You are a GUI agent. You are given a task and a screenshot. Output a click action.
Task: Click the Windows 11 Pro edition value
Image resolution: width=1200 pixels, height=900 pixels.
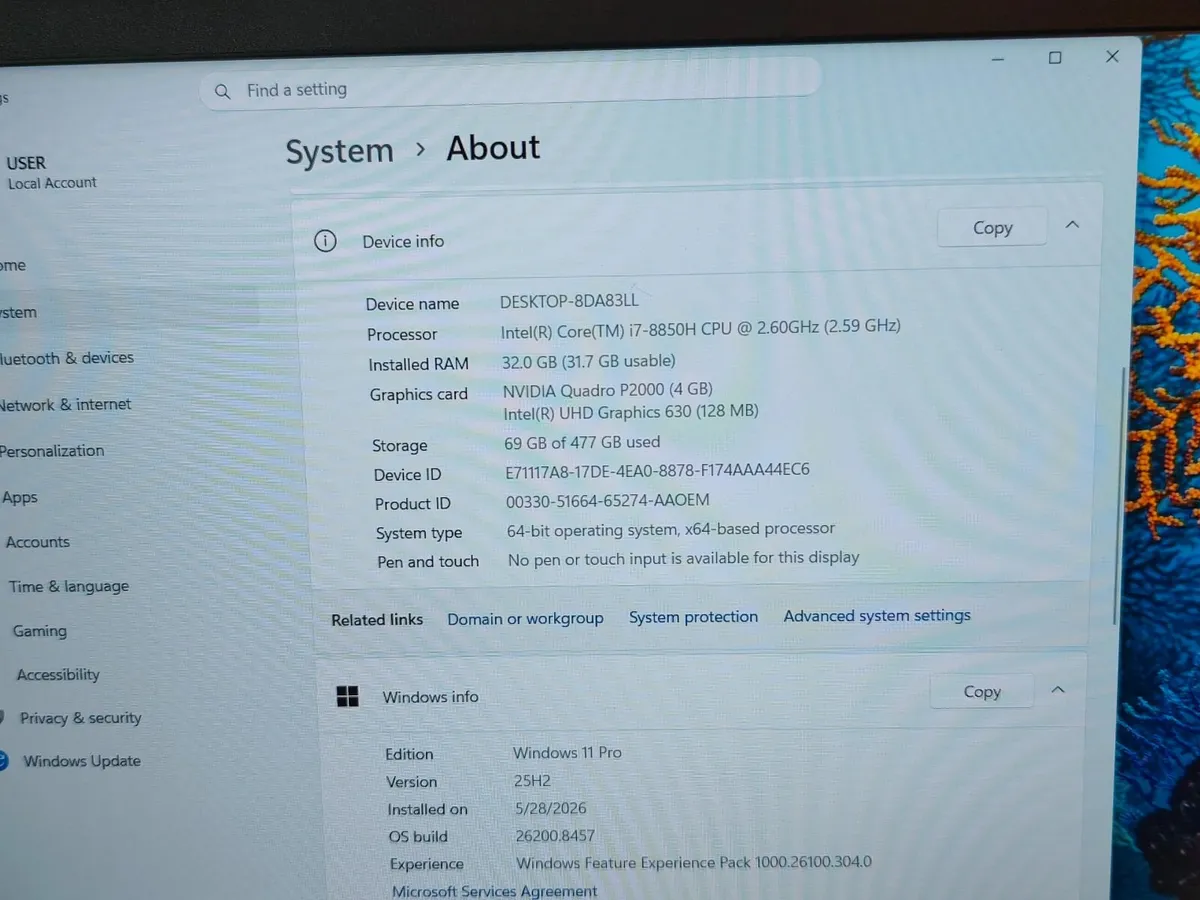coord(567,752)
